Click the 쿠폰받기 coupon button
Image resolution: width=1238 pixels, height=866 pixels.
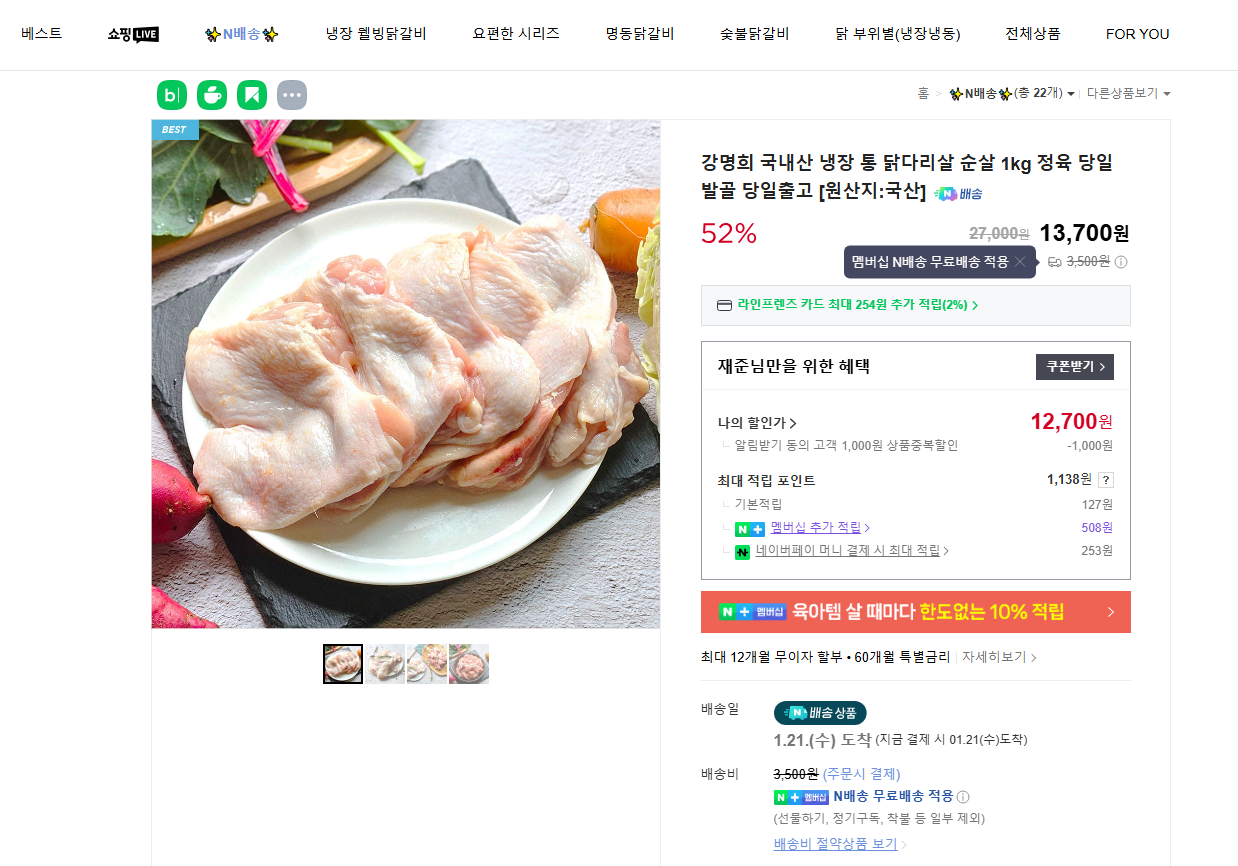pyautogui.click(x=1075, y=366)
